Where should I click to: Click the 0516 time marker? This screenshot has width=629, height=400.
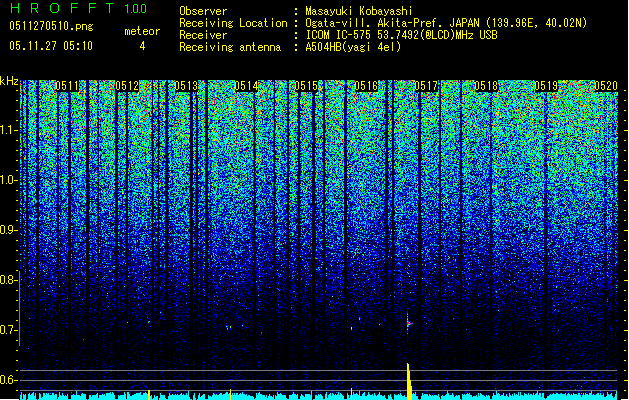pyautogui.click(x=366, y=86)
